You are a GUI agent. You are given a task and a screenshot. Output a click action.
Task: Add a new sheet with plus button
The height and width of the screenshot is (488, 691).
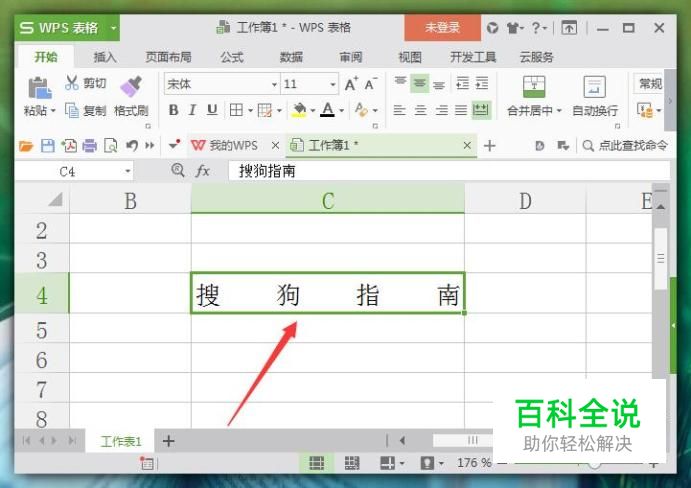[168, 441]
